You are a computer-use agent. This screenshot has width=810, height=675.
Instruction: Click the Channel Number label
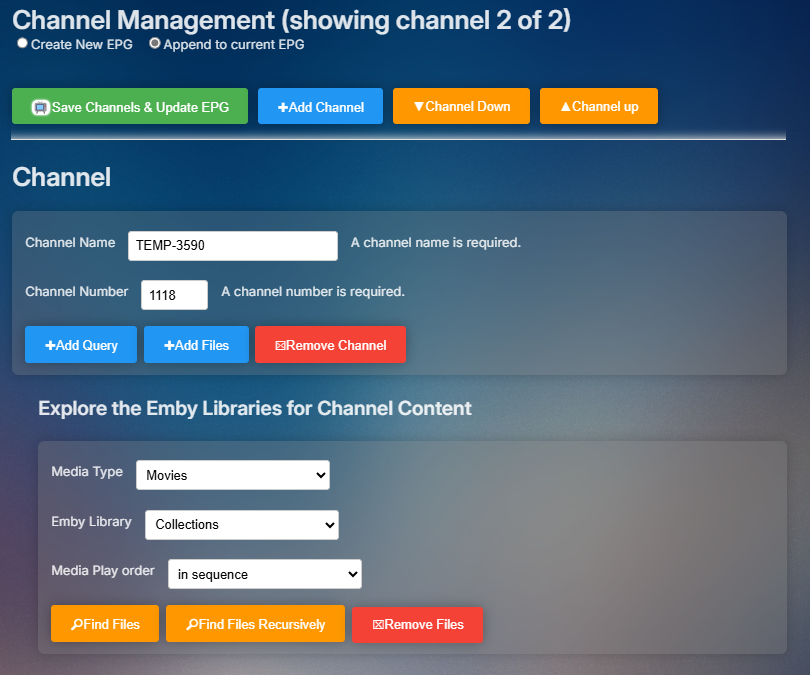76,292
